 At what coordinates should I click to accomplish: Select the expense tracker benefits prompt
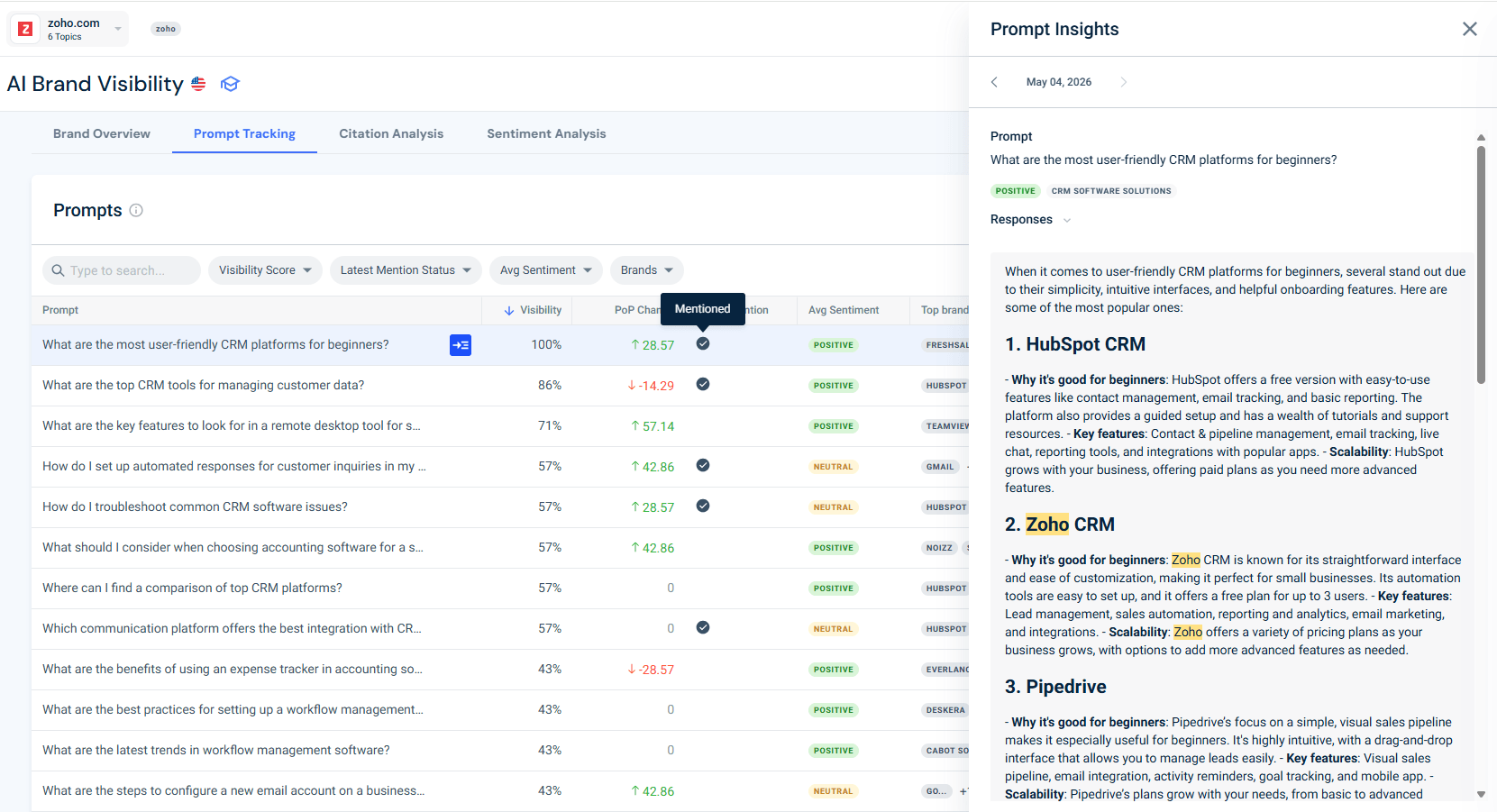[x=233, y=669]
